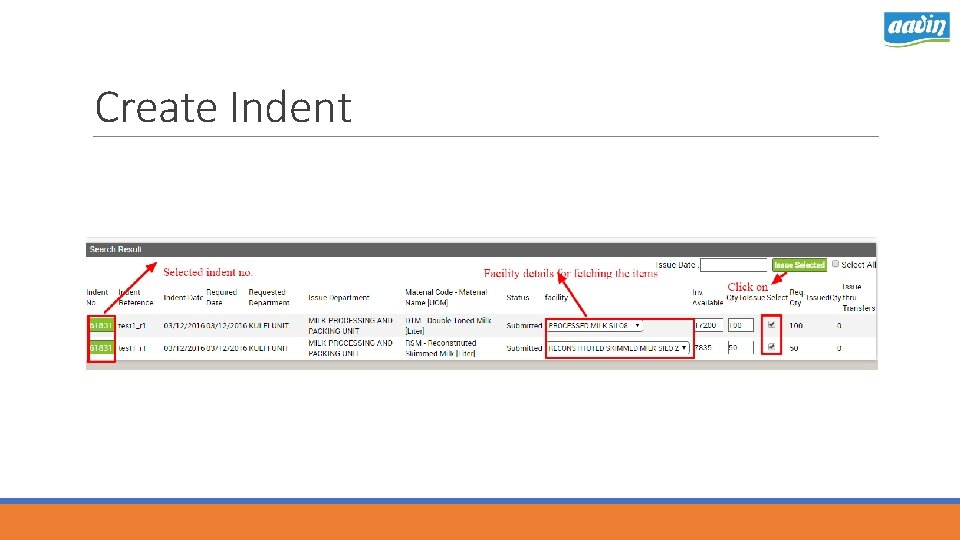
Task: Click Submitted status in Reconstituted Skimmed Milk row
Action: (524, 348)
